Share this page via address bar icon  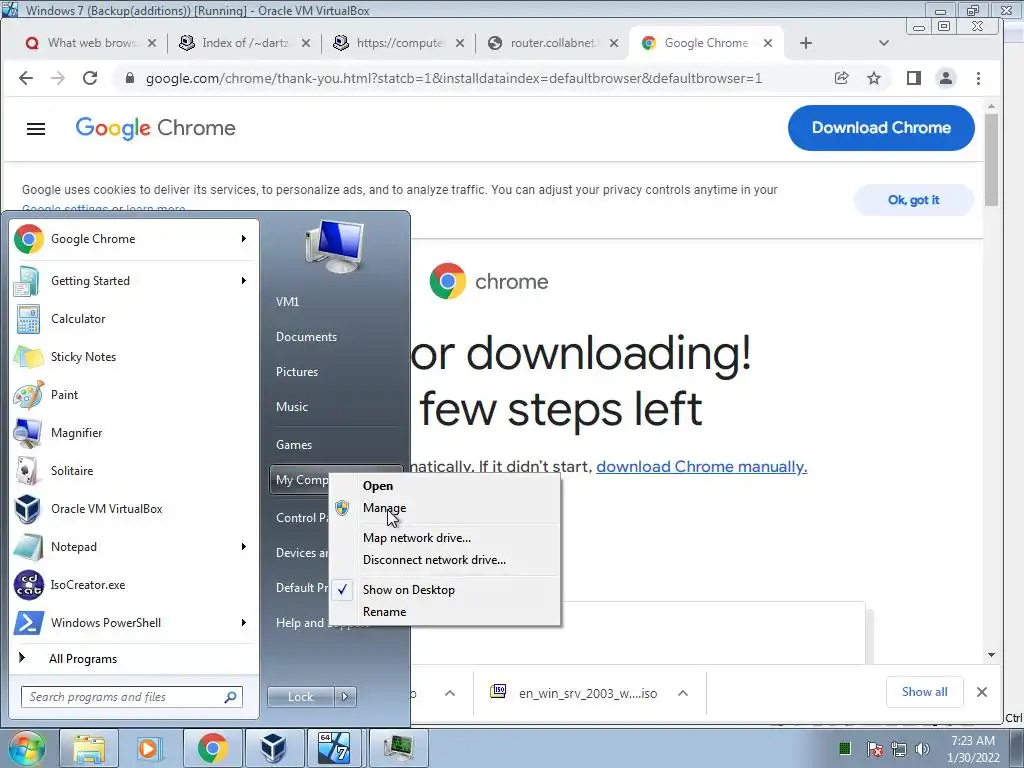pos(842,78)
